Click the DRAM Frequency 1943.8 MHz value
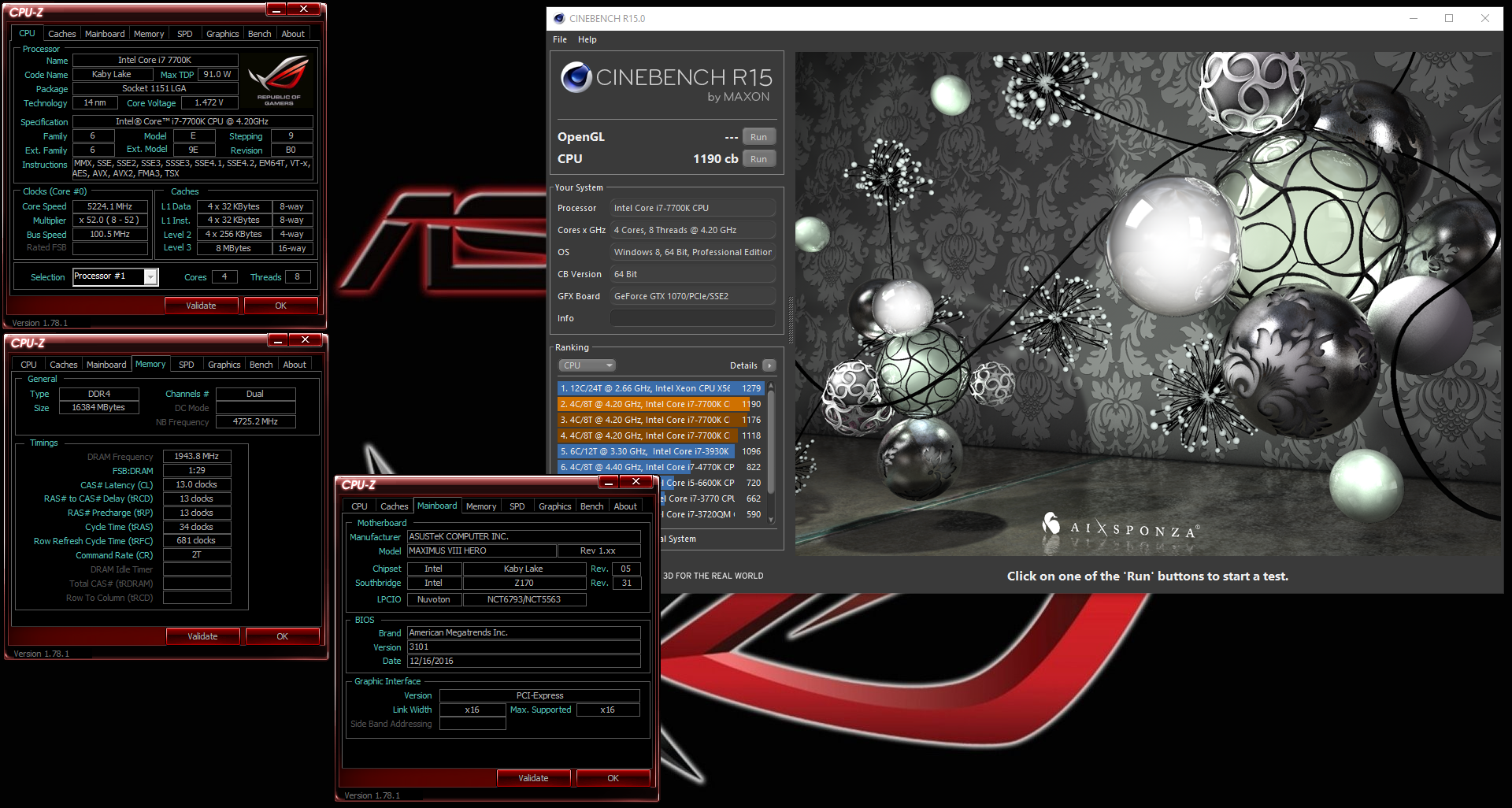Screen dimensions: 1512x808 tap(197, 457)
